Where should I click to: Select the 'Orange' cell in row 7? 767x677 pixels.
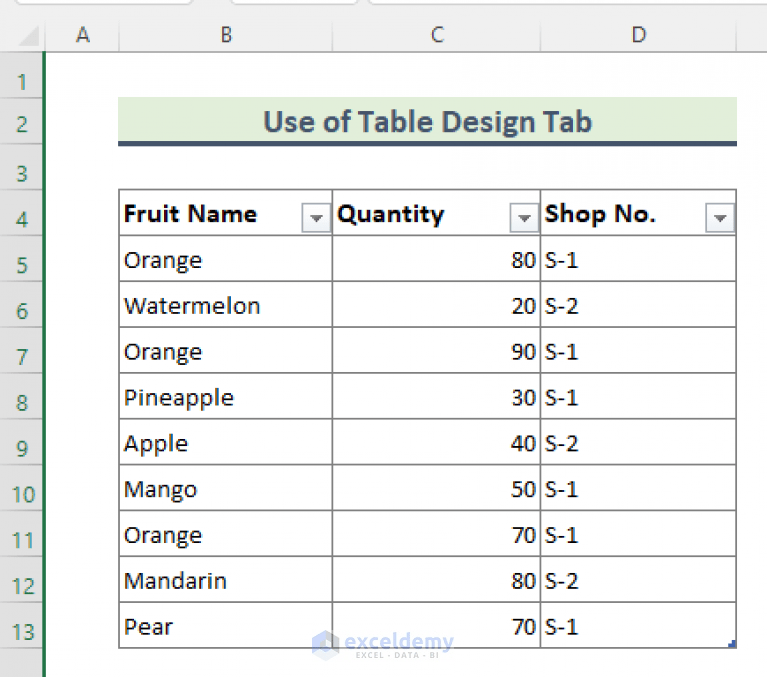[226, 350]
